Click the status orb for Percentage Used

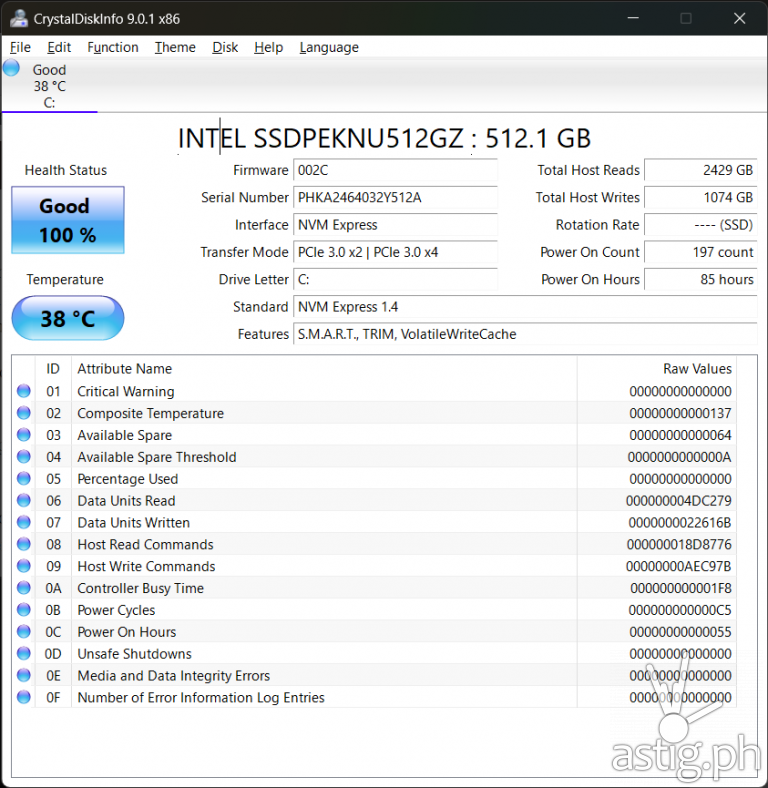24,479
